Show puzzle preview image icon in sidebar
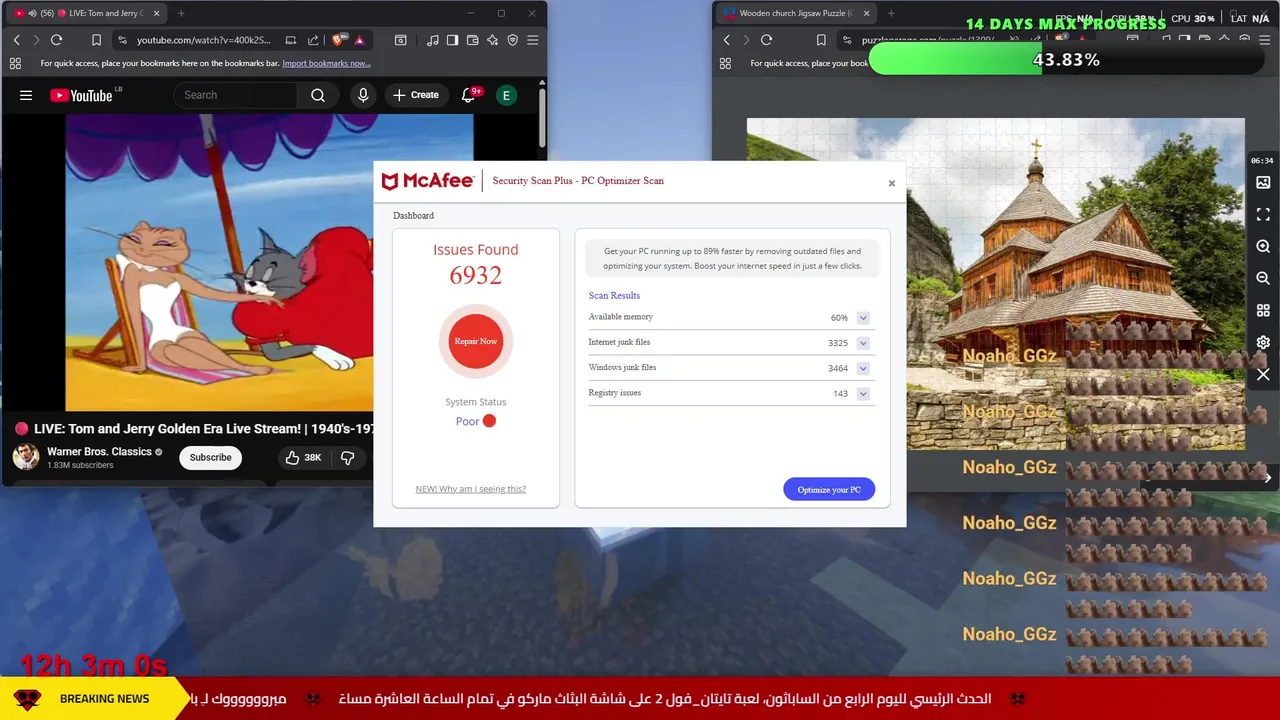This screenshot has width=1280, height=720. coord(1263,183)
